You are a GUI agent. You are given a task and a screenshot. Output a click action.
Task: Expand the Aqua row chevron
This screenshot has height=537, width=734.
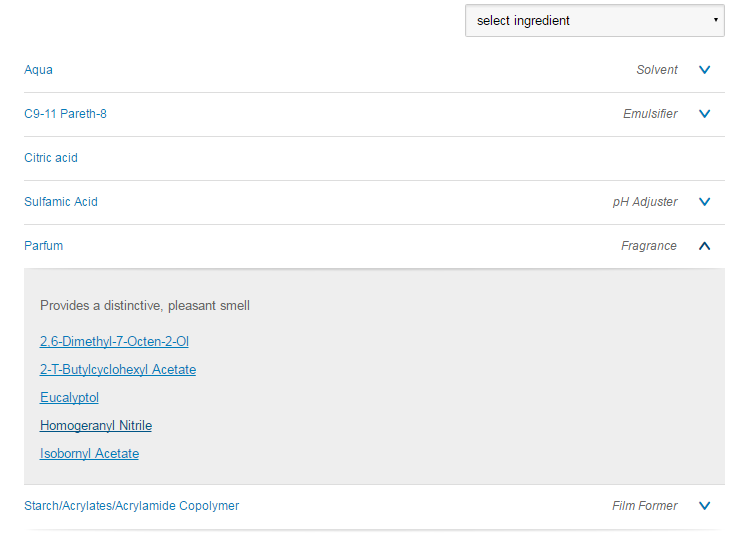pos(704,70)
